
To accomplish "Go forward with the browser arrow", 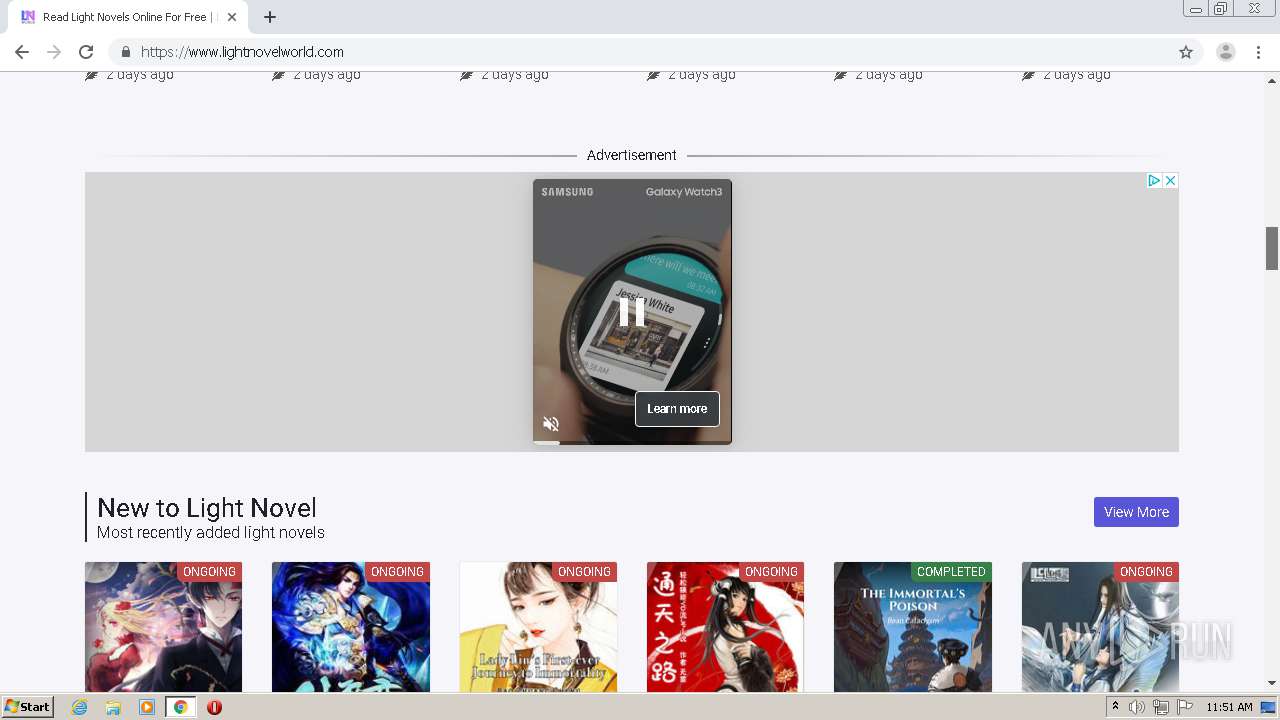I will point(54,52).
